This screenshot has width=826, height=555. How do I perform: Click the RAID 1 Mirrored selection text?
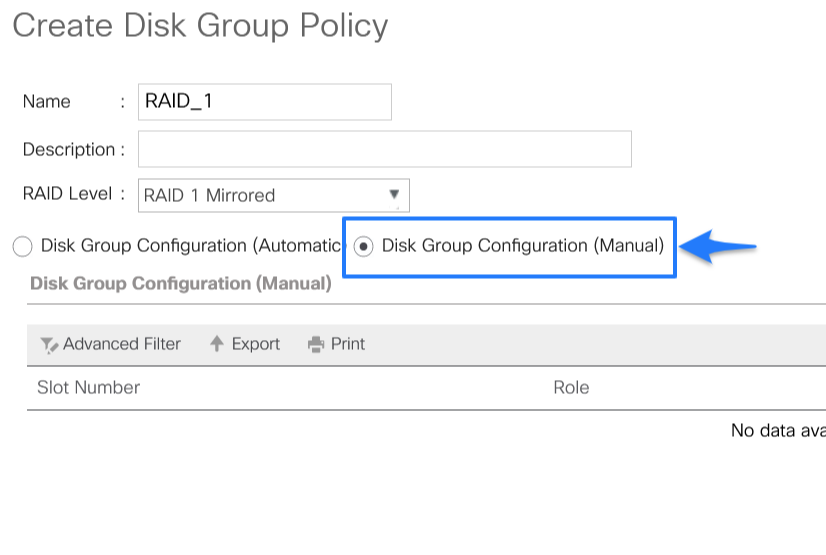[210, 196]
